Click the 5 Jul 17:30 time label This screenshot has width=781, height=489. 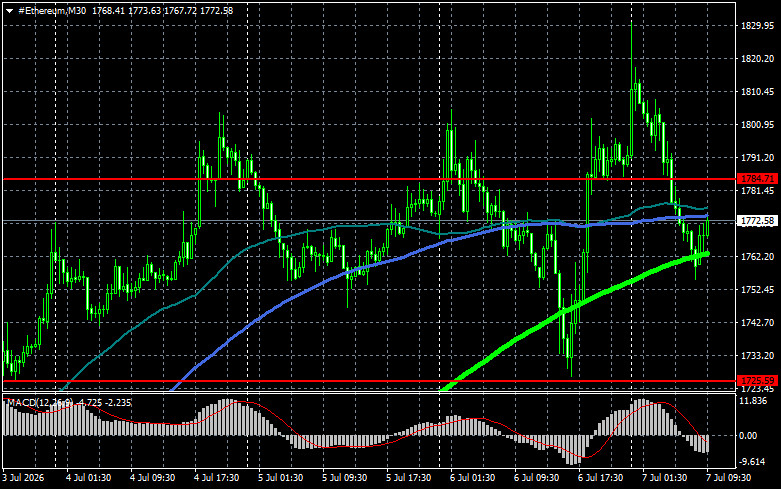[x=409, y=478]
